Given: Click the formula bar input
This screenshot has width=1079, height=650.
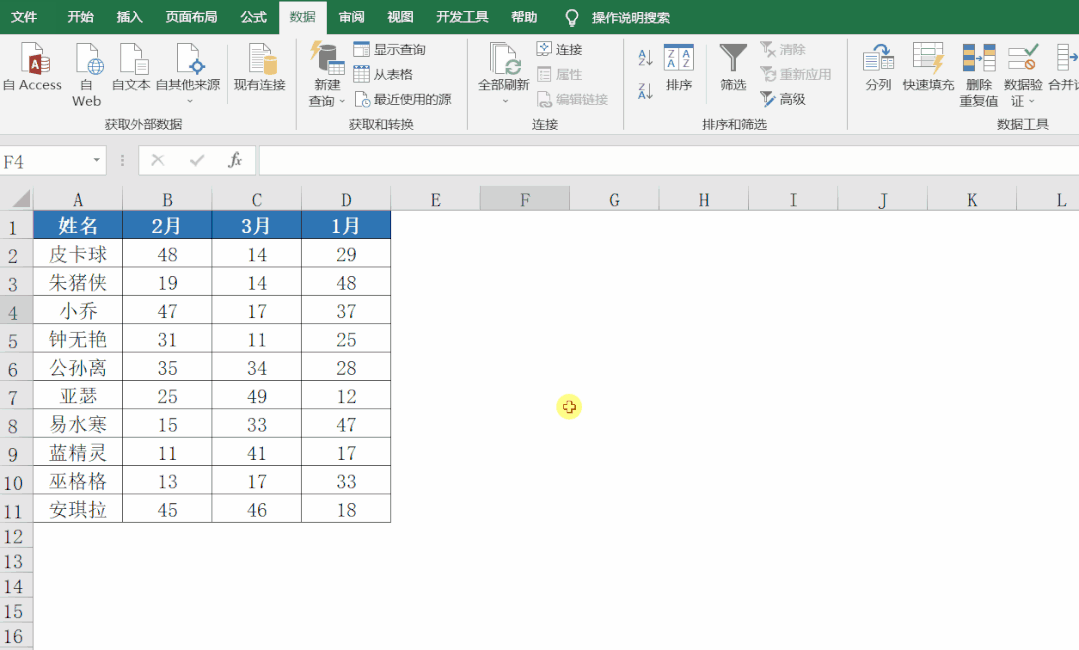Looking at the screenshot, I should pyautogui.click(x=669, y=160).
